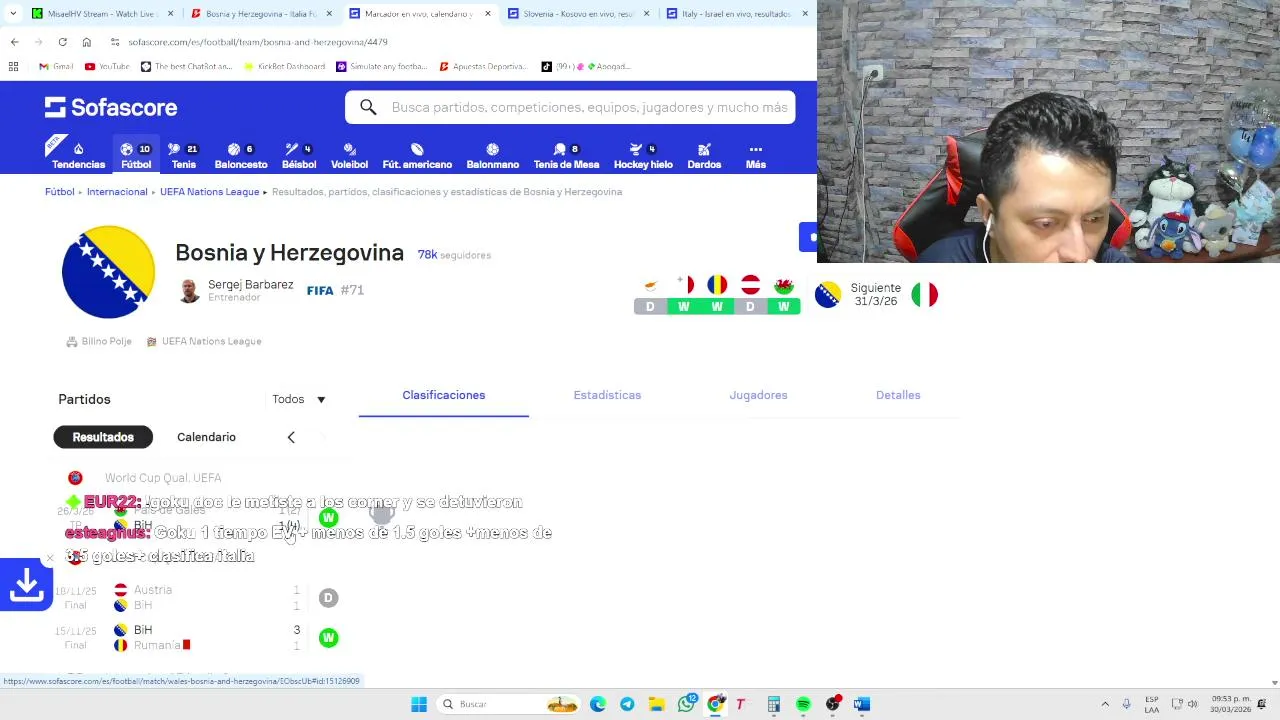Image resolution: width=1280 pixels, height=720 pixels.
Task: Open the Tenis de Mesa category
Action: pos(566,156)
